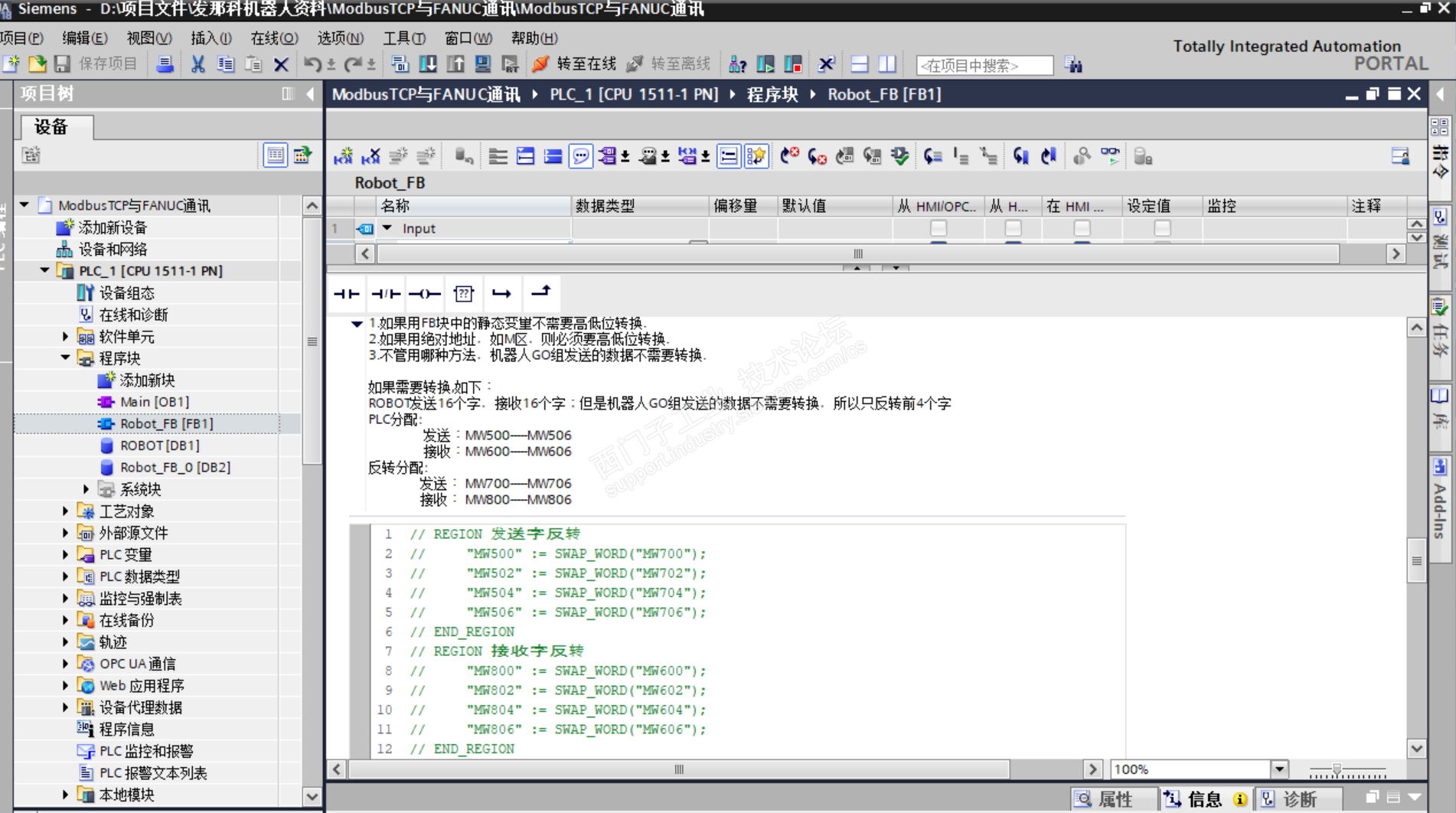Toggle the HMI/OPC accessible checkbox for Input
Viewport: 1456px width, 813px height.
[938, 228]
